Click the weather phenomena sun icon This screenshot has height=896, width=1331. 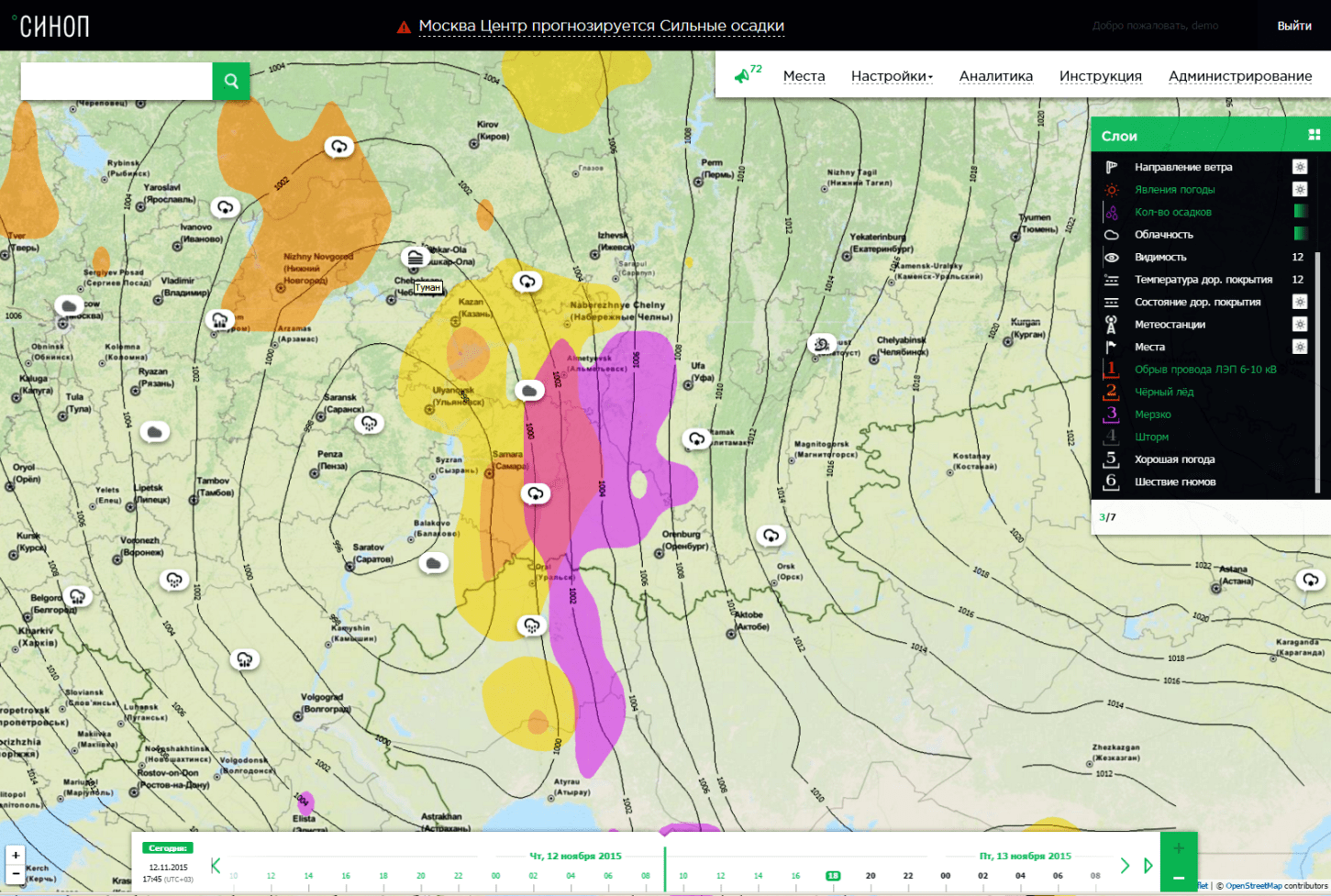tap(1111, 190)
